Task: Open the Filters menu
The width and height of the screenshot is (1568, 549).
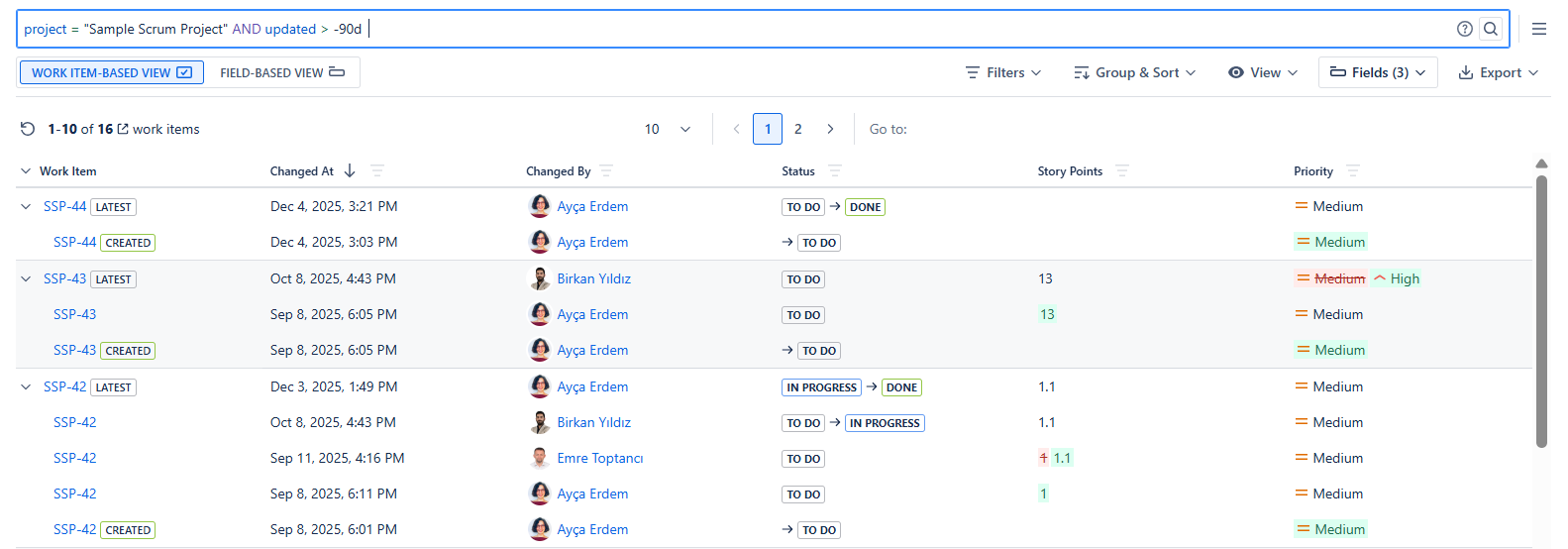Action: pos(1003,72)
